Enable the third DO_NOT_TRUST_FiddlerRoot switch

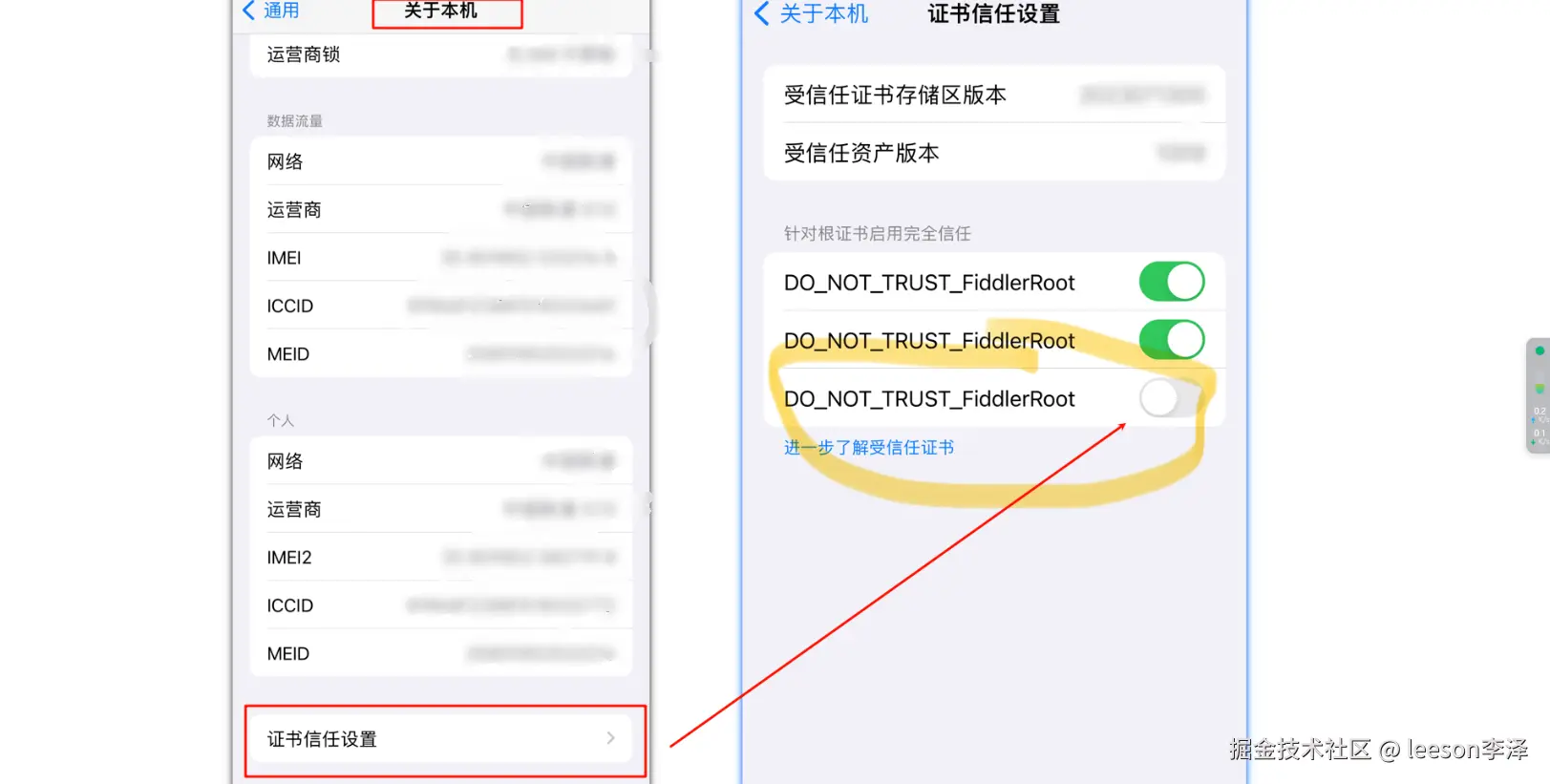tap(1172, 398)
